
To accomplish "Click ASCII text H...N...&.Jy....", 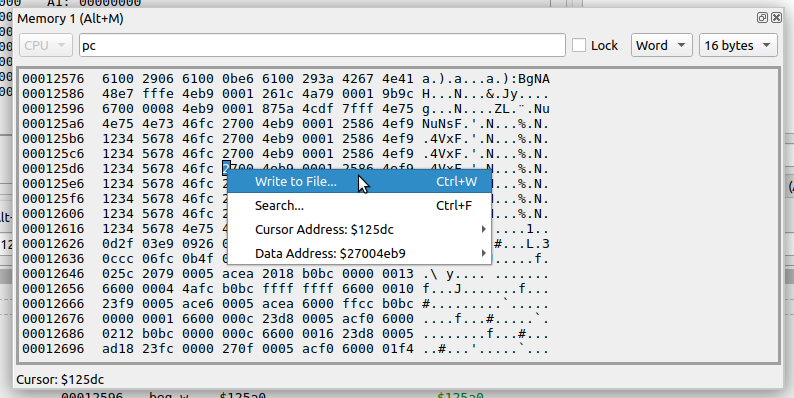I will pyautogui.click(x=486, y=94).
